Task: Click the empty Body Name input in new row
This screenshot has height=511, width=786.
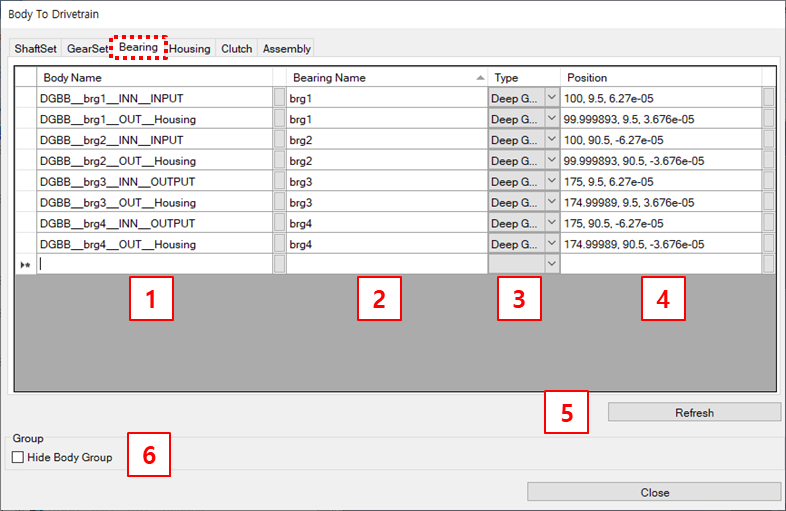Action: [x=154, y=264]
